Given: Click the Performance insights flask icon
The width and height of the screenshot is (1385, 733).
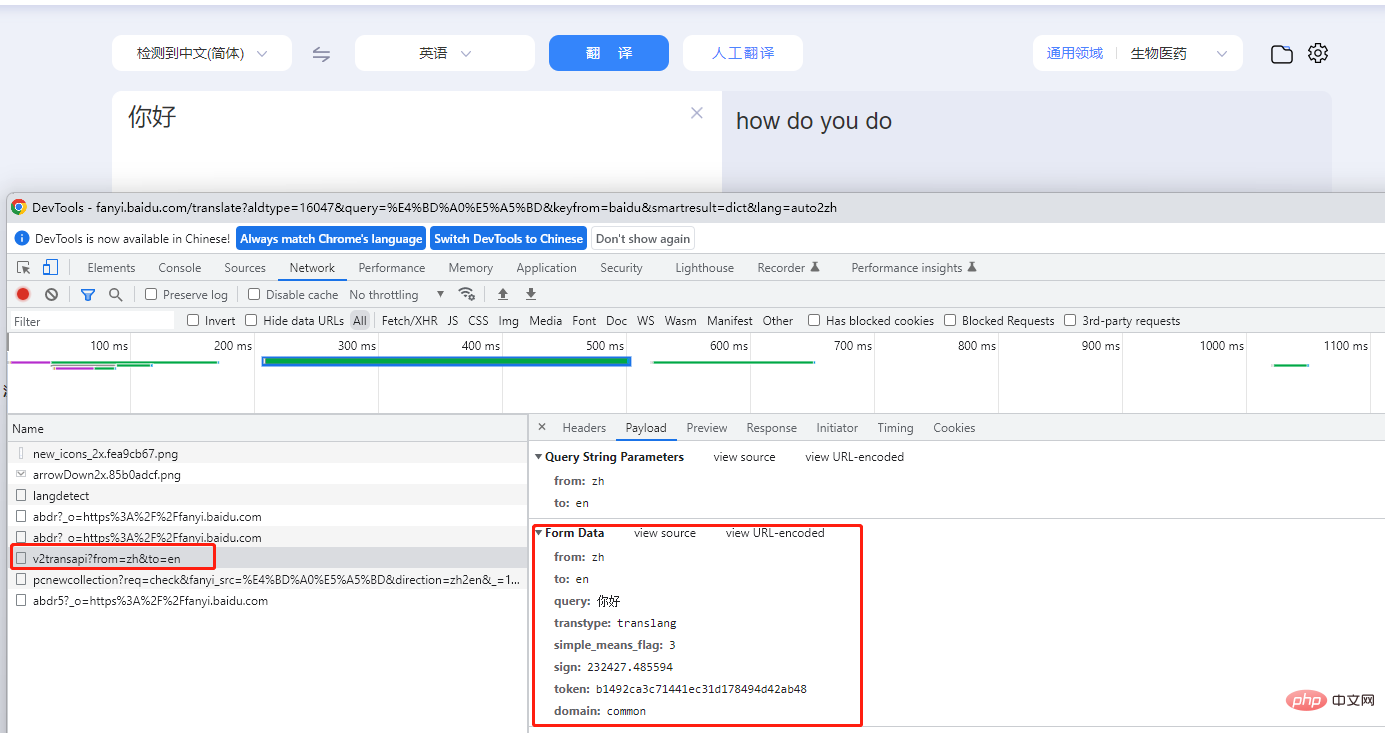Looking at the screenshot, I should pos(972,267).
